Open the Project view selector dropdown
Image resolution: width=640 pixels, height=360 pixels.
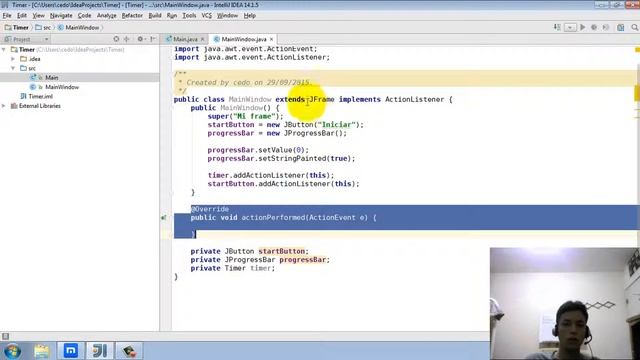coord(46,39)
